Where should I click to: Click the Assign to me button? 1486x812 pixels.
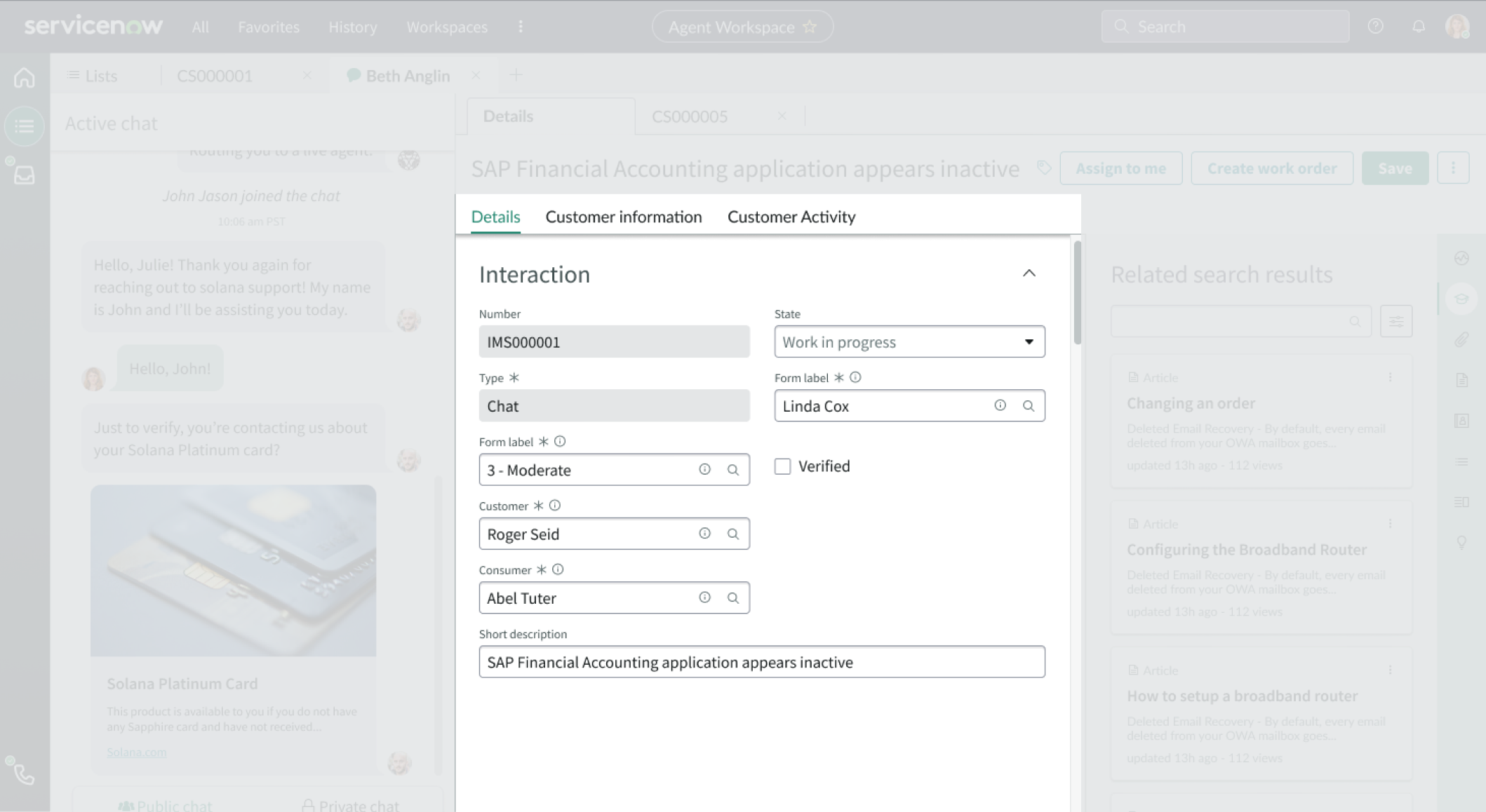click(1120, 168)
